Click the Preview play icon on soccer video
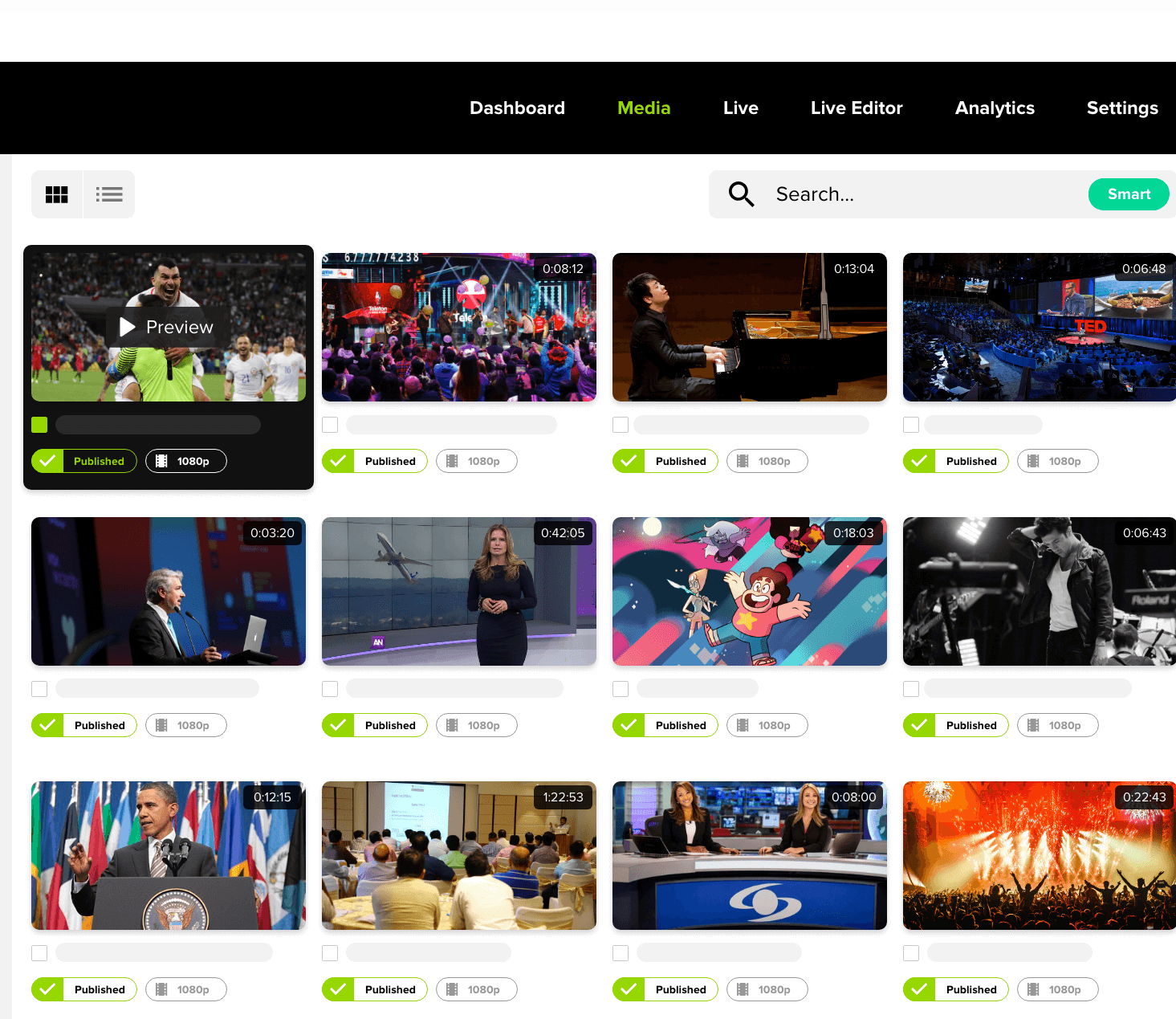The height and width of the screenshot is (1019, 1176). [128, 327]
